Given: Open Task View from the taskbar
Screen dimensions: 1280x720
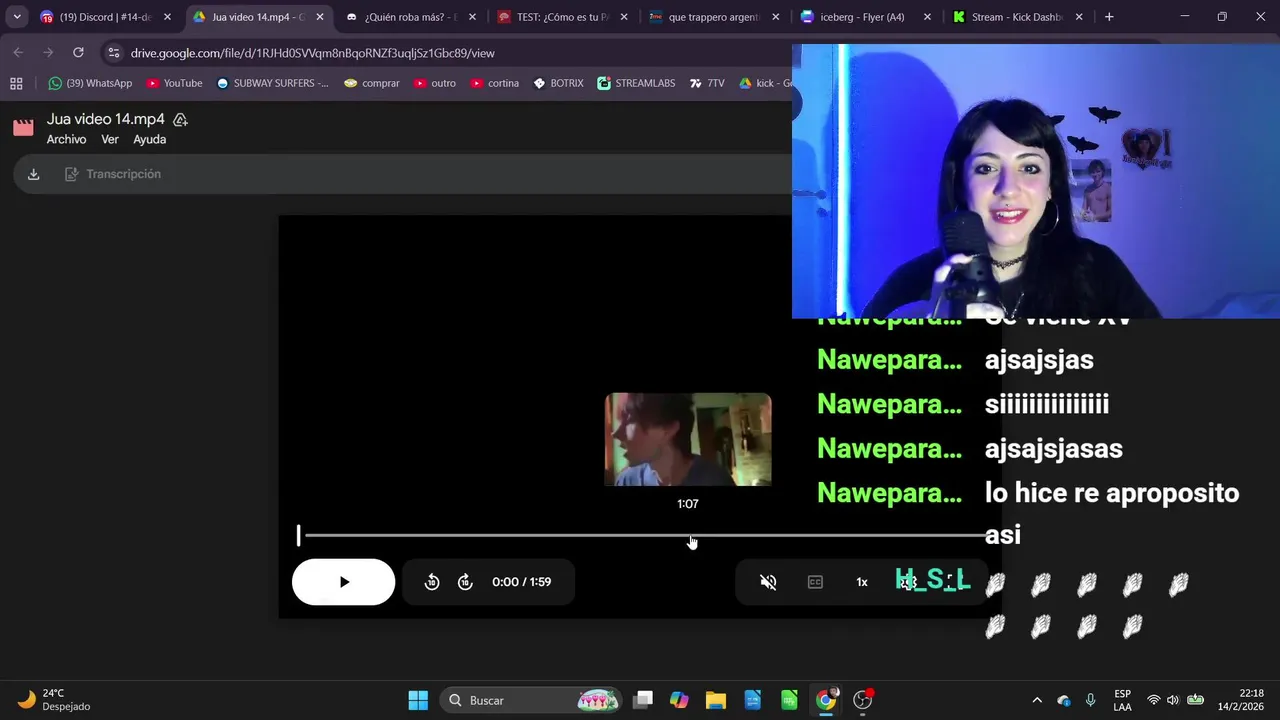Looking at the screenshot, I should click(x=643, y=700).
